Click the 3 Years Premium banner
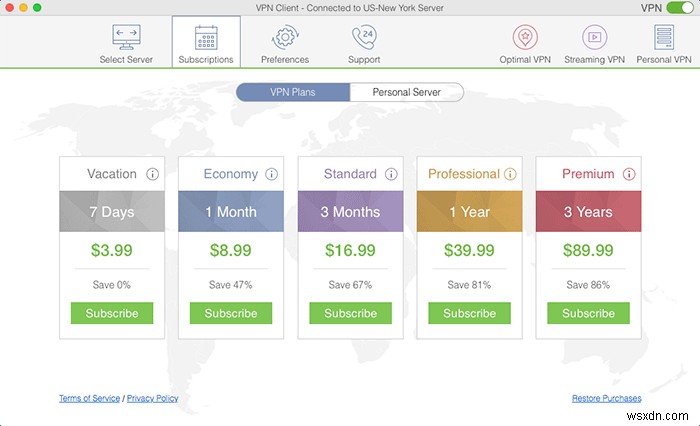The height and width of the screenshot is (426, 700). pyautogui.click(x=588, y=212)
